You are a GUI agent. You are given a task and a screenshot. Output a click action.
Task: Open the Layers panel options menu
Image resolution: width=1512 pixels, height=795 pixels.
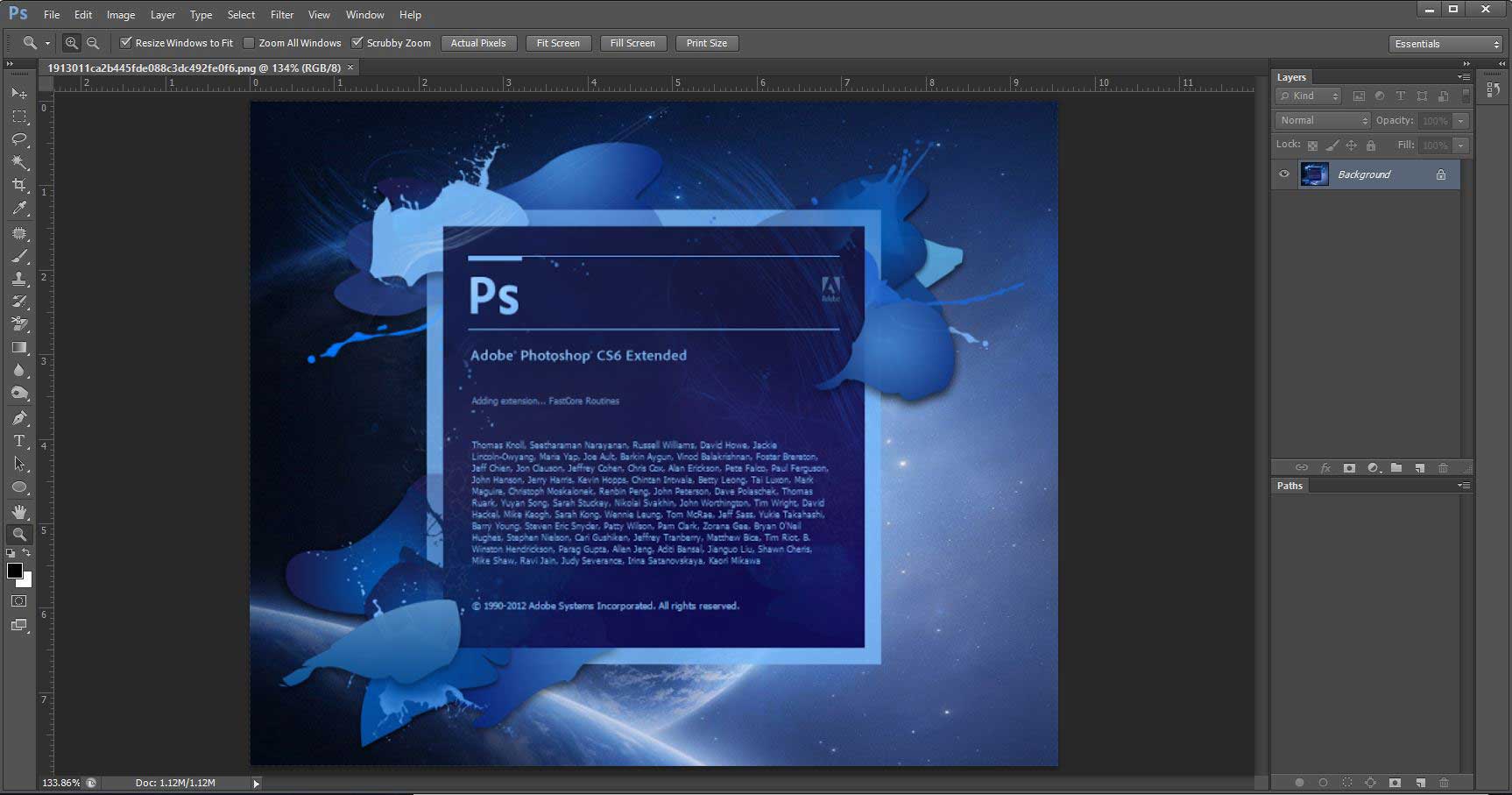[x=1464, y=77]
